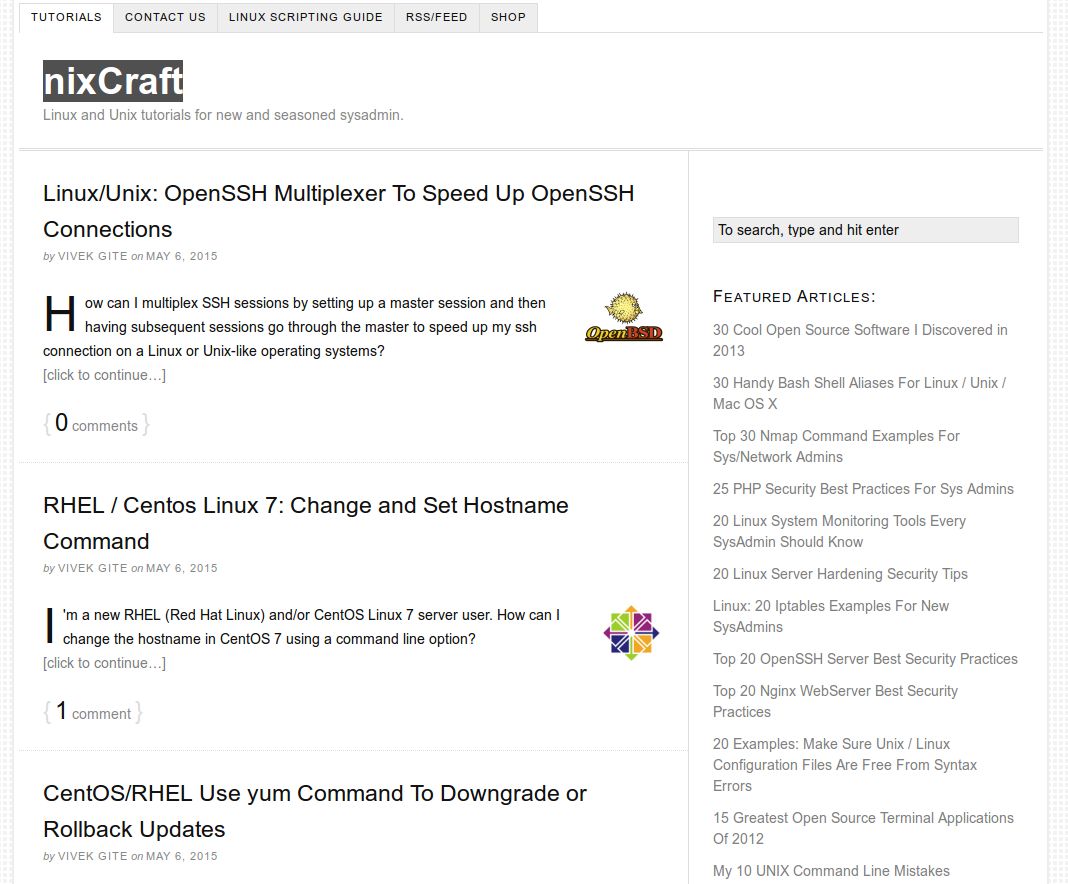
Task: View 0 comments on the OpenSSH post
Action: coord(96,424)
